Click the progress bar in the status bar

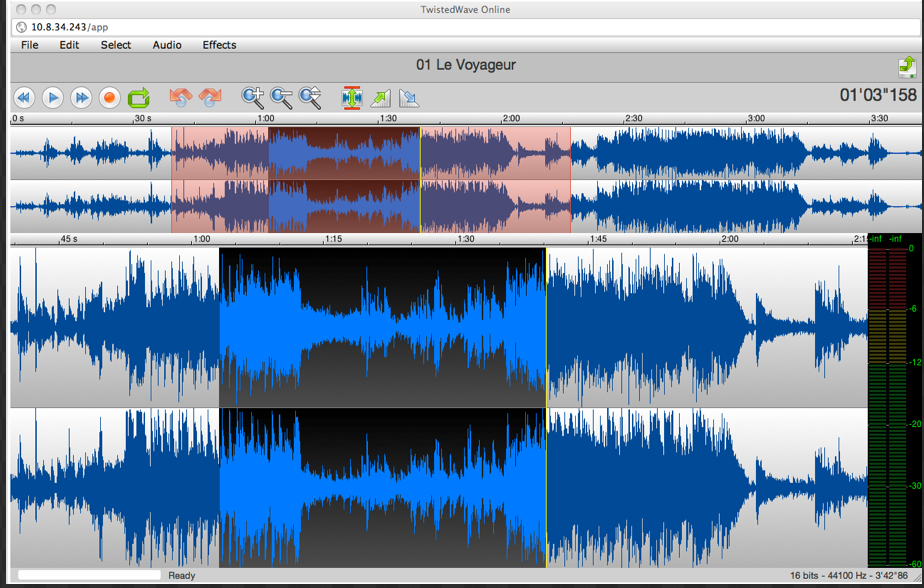[x=89, y=575]
